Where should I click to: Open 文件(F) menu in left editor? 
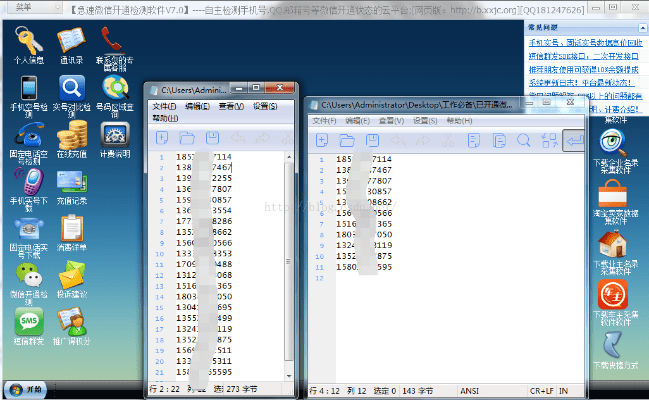coord(163,105)
